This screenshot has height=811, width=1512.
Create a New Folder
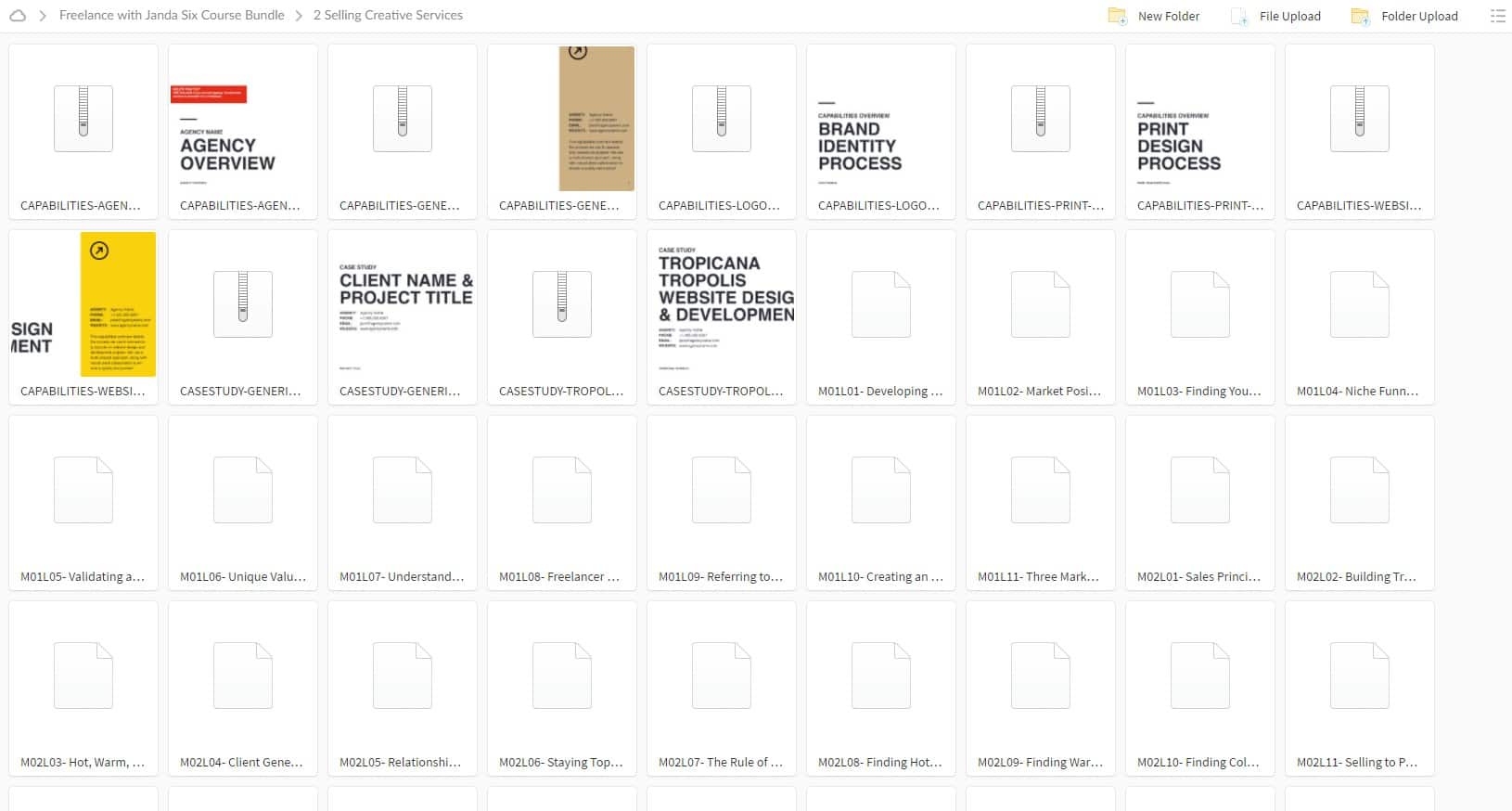(x=1154, y=16)
